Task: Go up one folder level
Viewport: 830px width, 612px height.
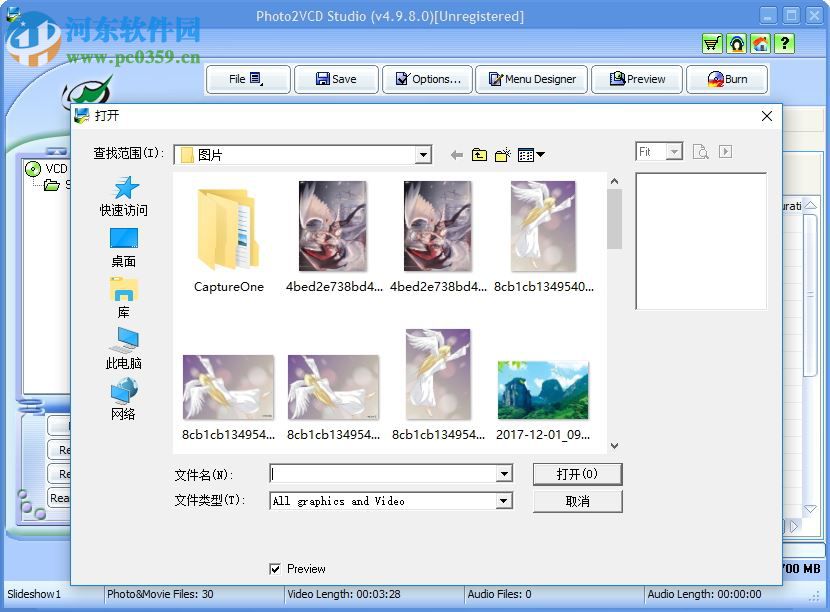Action: 479,154
